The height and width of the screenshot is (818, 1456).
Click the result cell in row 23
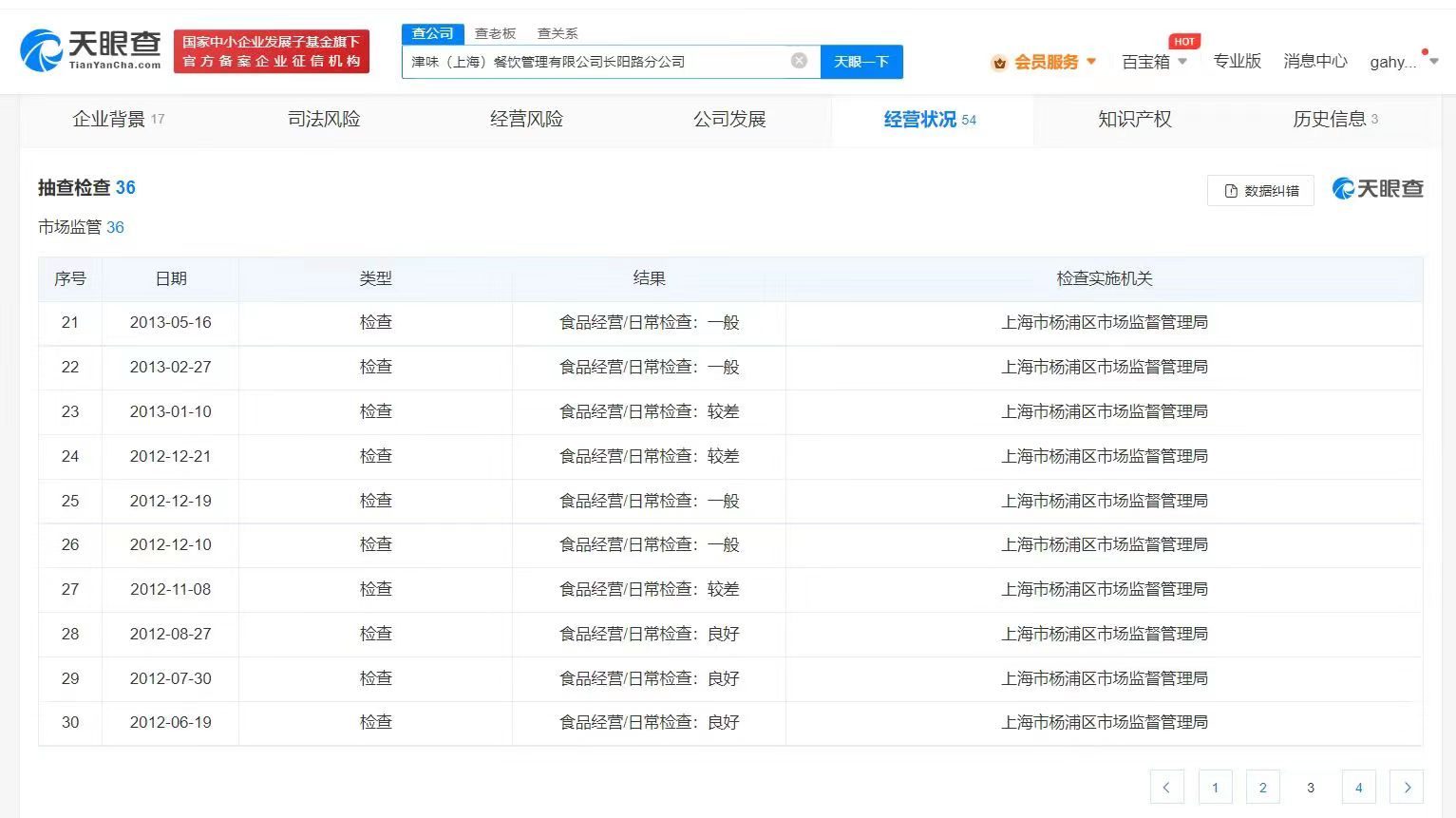coord(649,411)
